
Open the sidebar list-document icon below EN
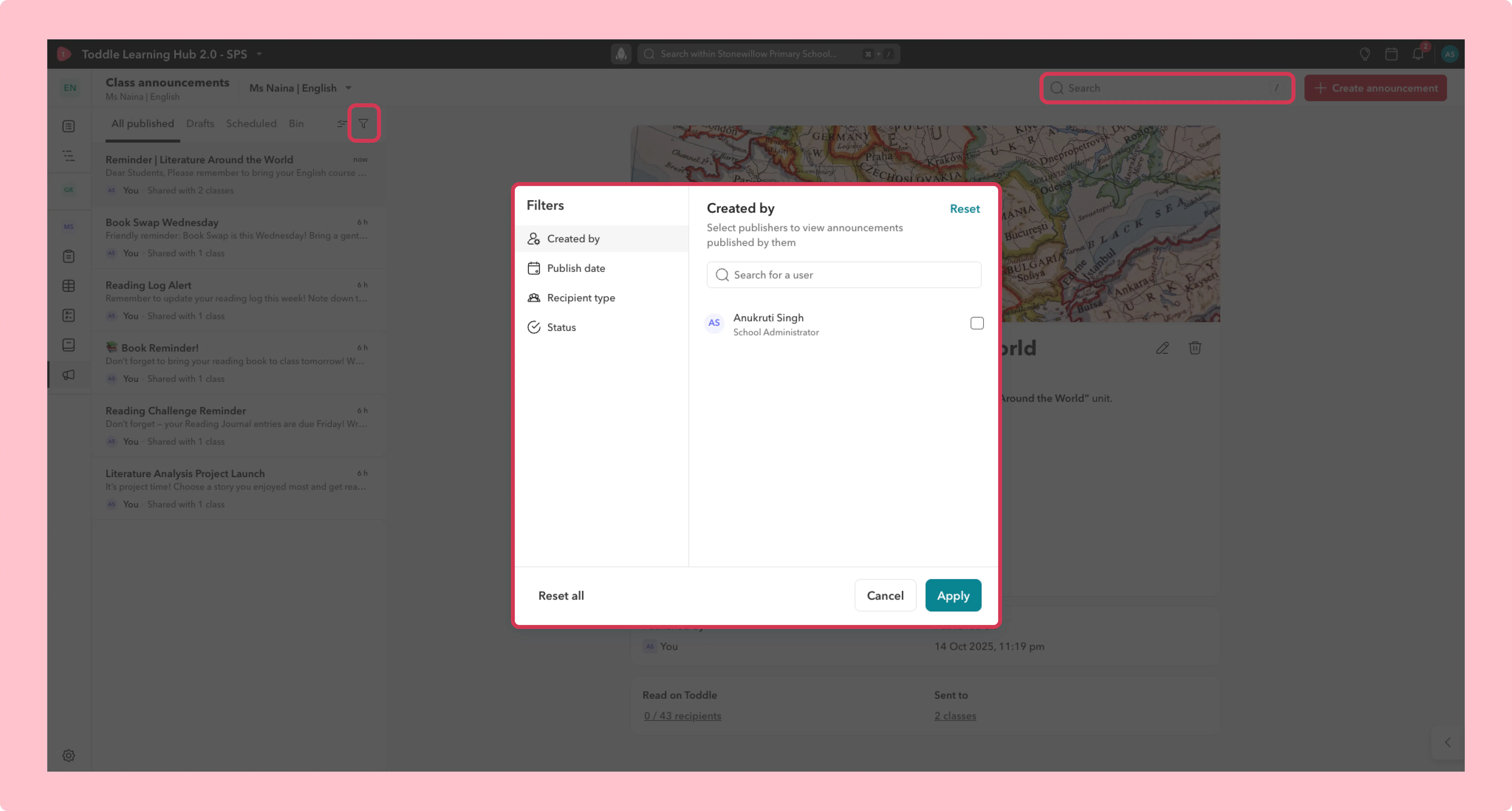69,126
